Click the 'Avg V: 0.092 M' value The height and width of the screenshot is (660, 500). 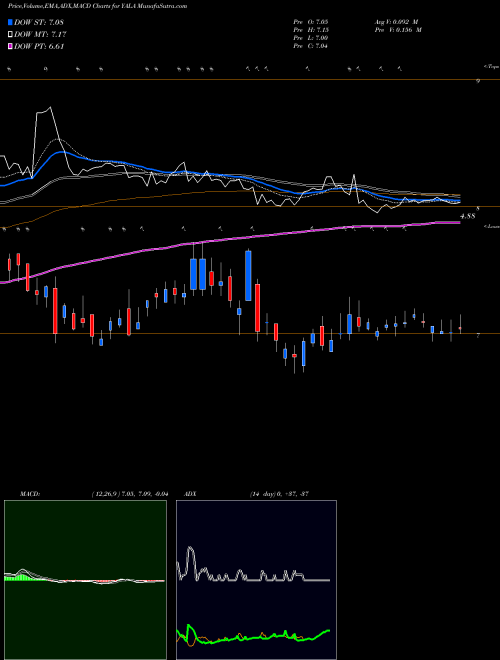tap(397, 22)
